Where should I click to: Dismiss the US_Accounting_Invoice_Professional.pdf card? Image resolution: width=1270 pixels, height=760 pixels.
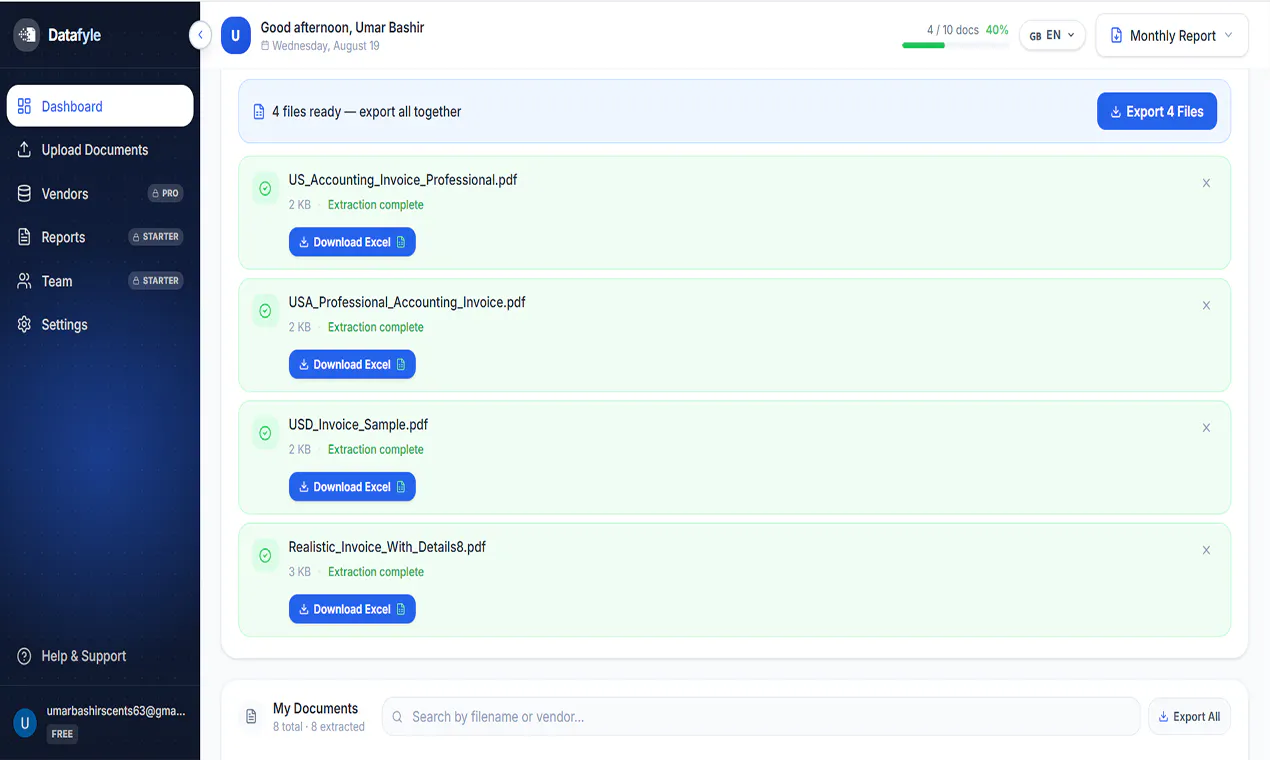pyautogui.click(x=1206, y=183)
